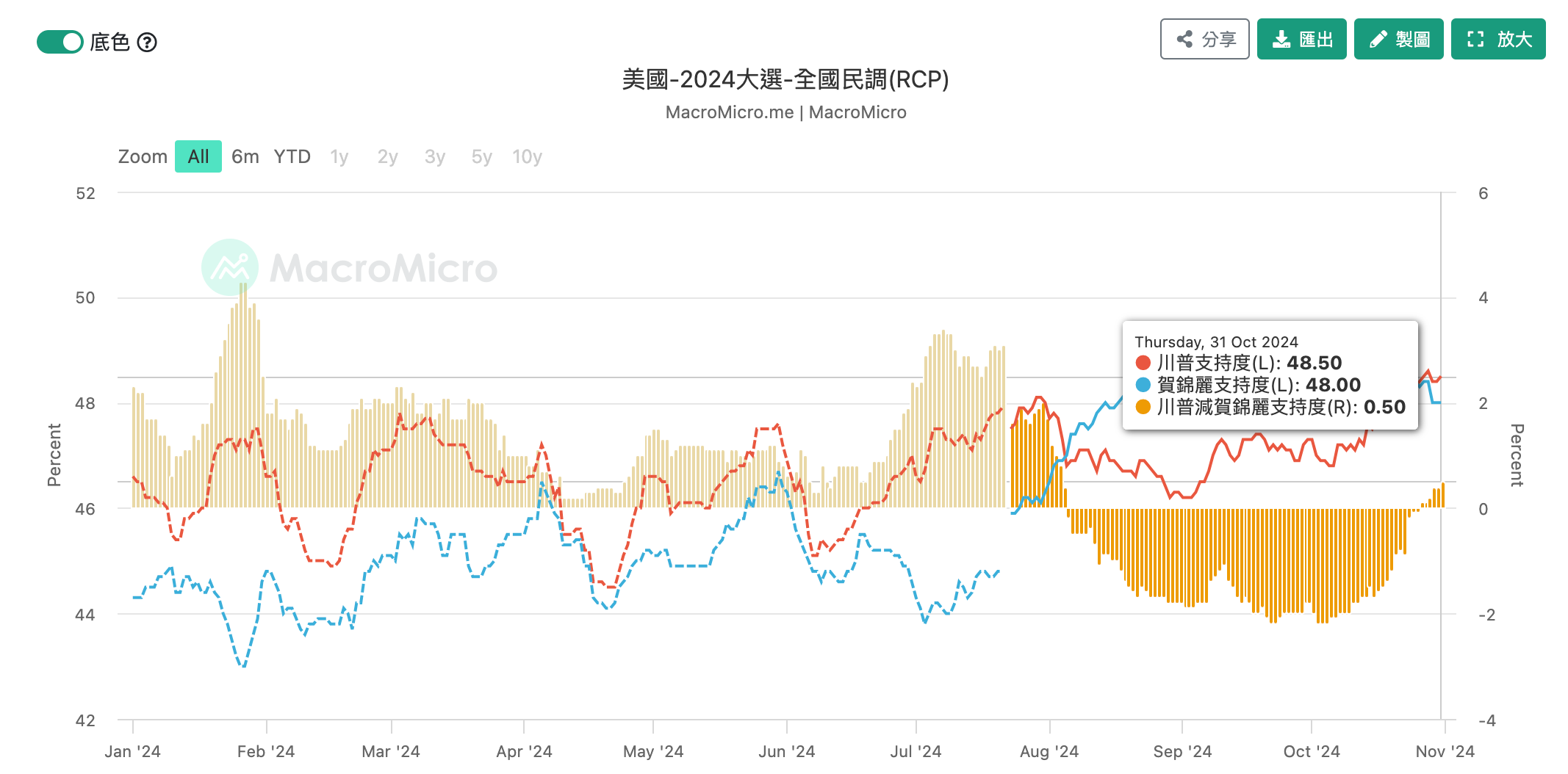Click the 分享 share button
1568x774 pixels.
[1204, 39]
